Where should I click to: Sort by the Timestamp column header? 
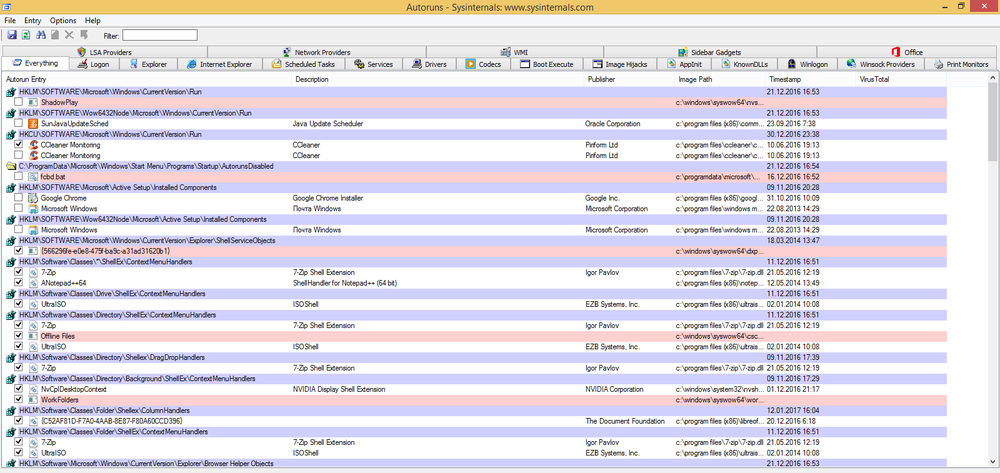click(811, 80)
